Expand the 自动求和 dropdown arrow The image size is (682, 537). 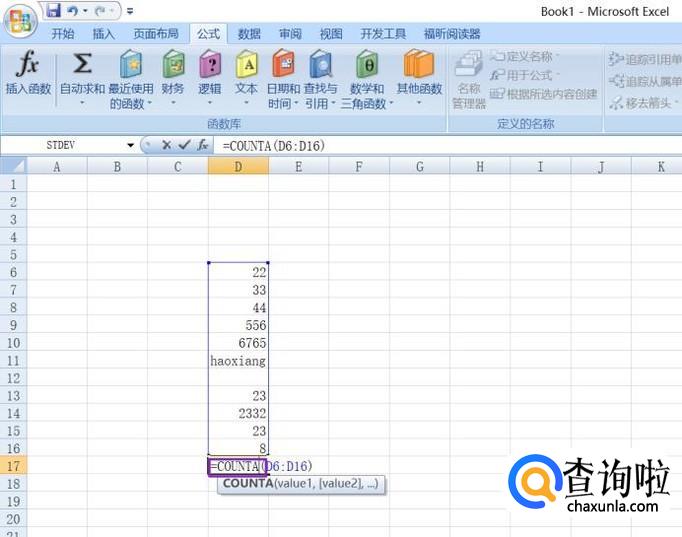pos(82,103)
